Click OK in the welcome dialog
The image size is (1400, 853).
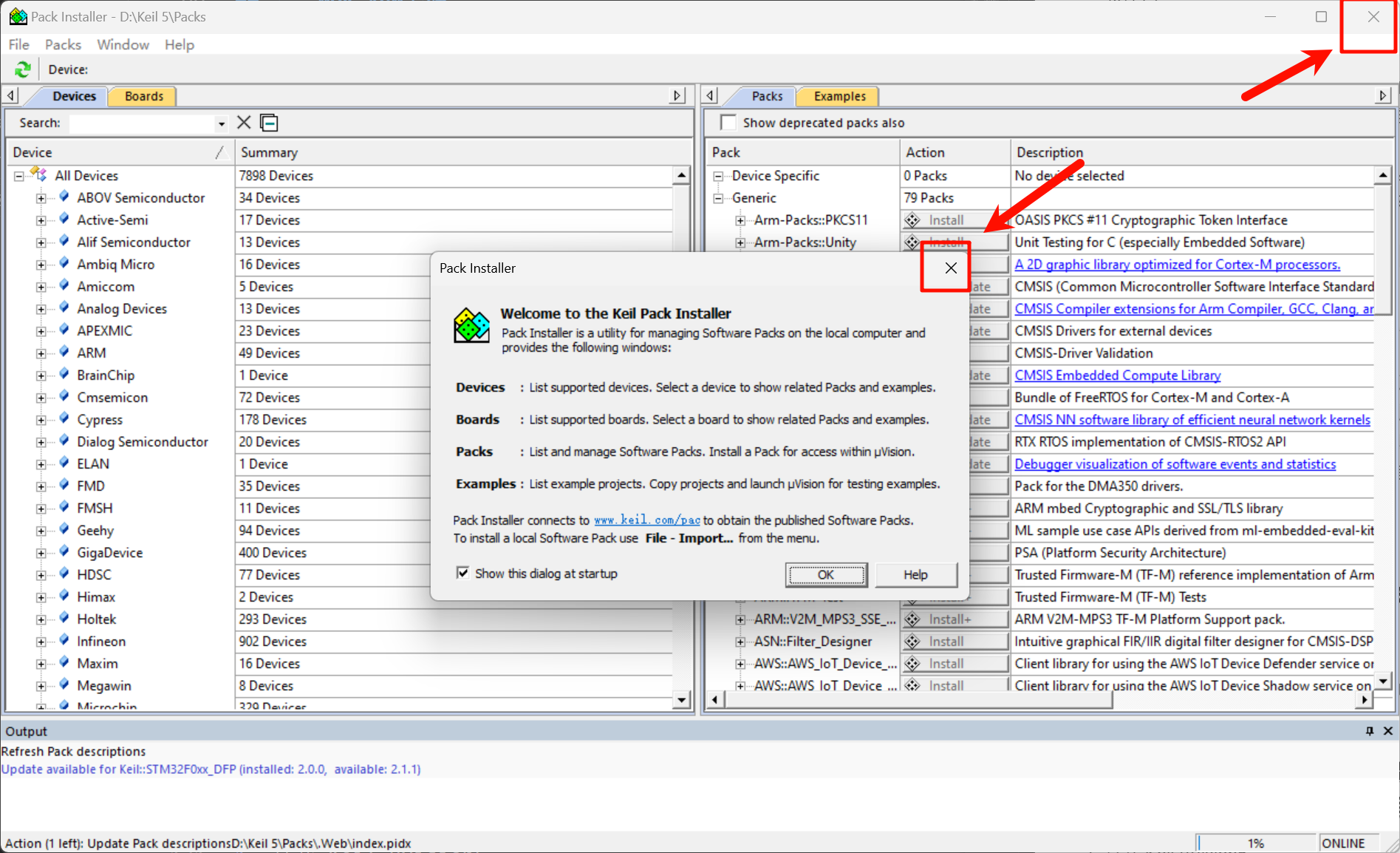pyautogui.click(x=826, y=574)
